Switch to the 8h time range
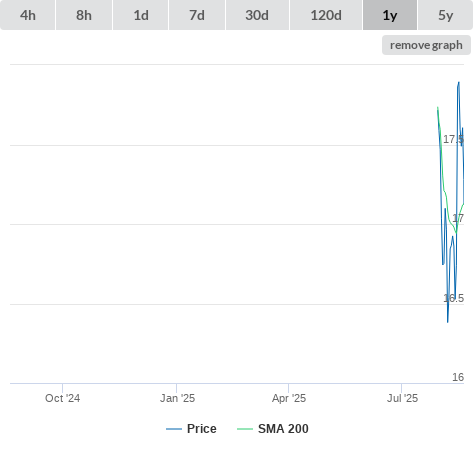 pyautogui.click(x=84, y=15)
